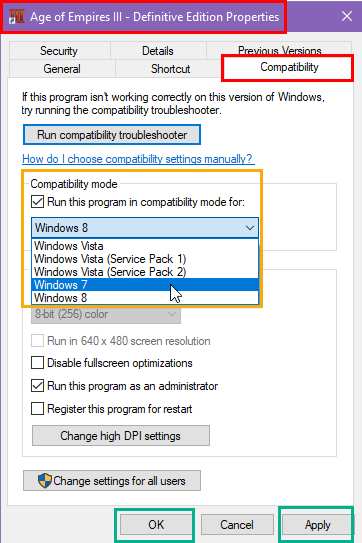
Task: Click the shield icon on Change settings button
Action: 45,481
